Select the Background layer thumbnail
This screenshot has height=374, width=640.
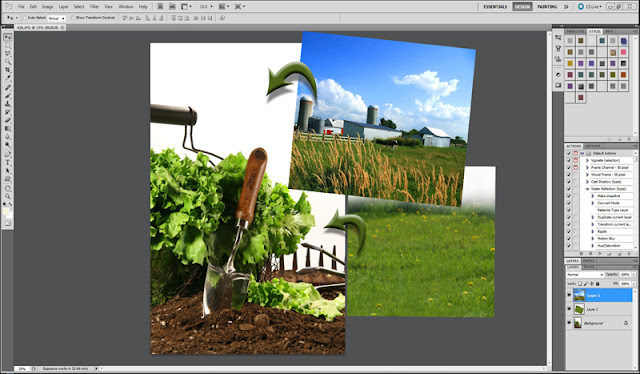point(578,323)
